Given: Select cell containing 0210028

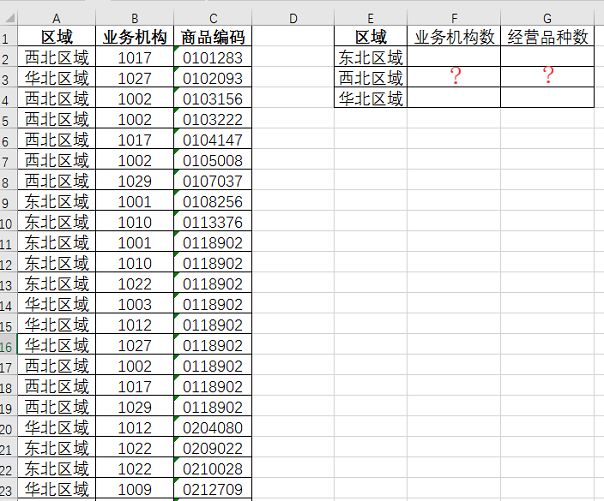Looking at the screenshot, I should point(213,469).
